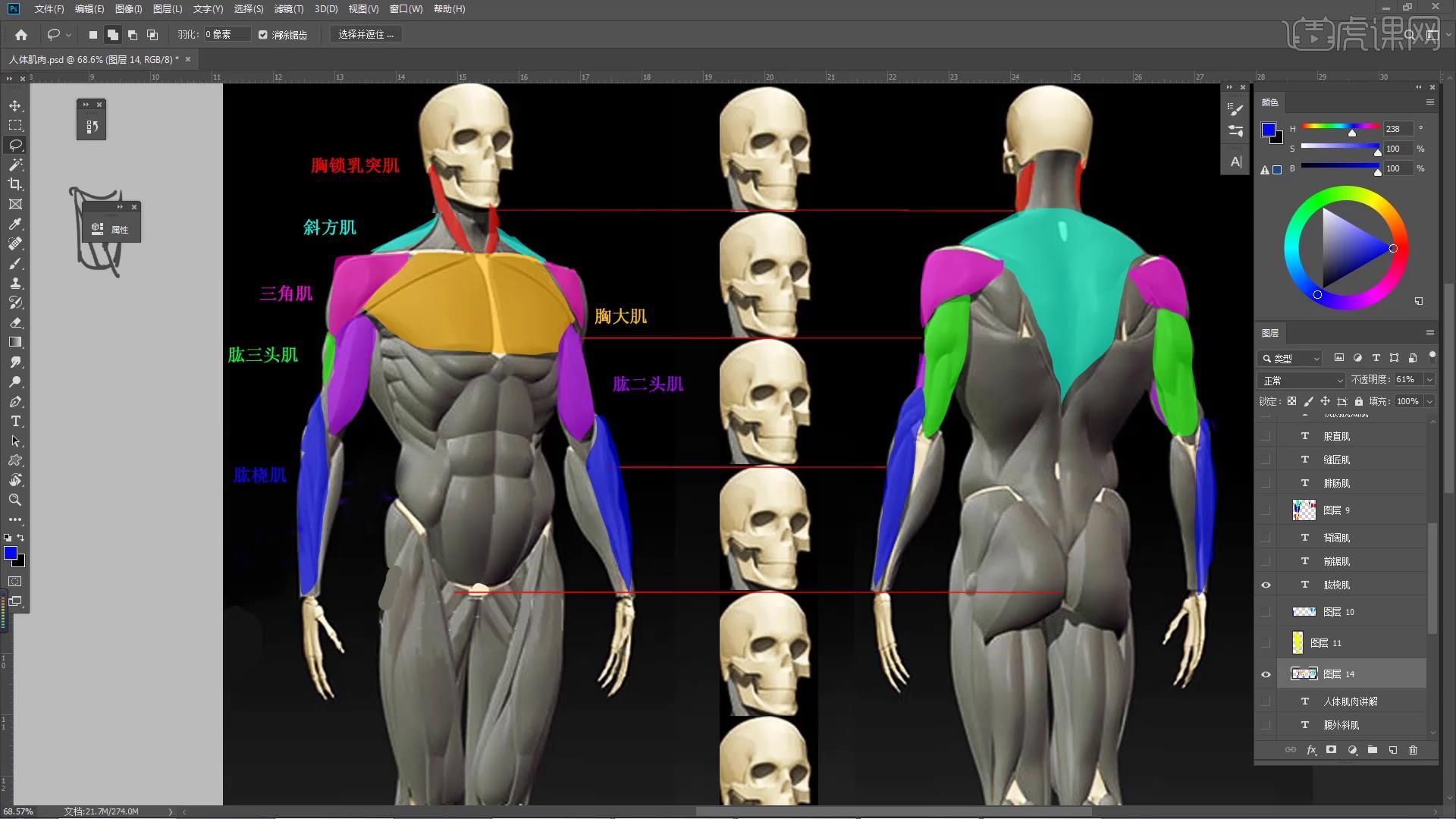Select the Magic Wand tool
Image resolution: width=1456 pixels, height=819 pixels.
(15, 165)
